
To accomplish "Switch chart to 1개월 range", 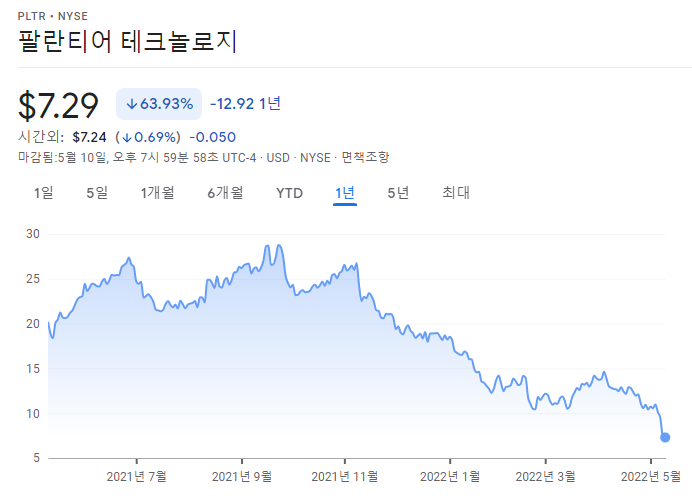I will pos(158,193).
